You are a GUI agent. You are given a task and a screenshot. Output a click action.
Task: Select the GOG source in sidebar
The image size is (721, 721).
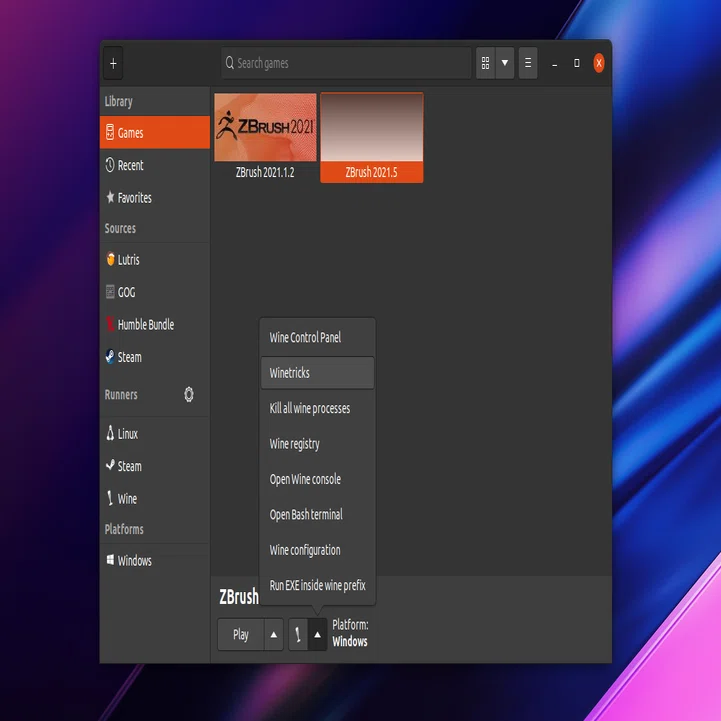(x=154, y=292)
